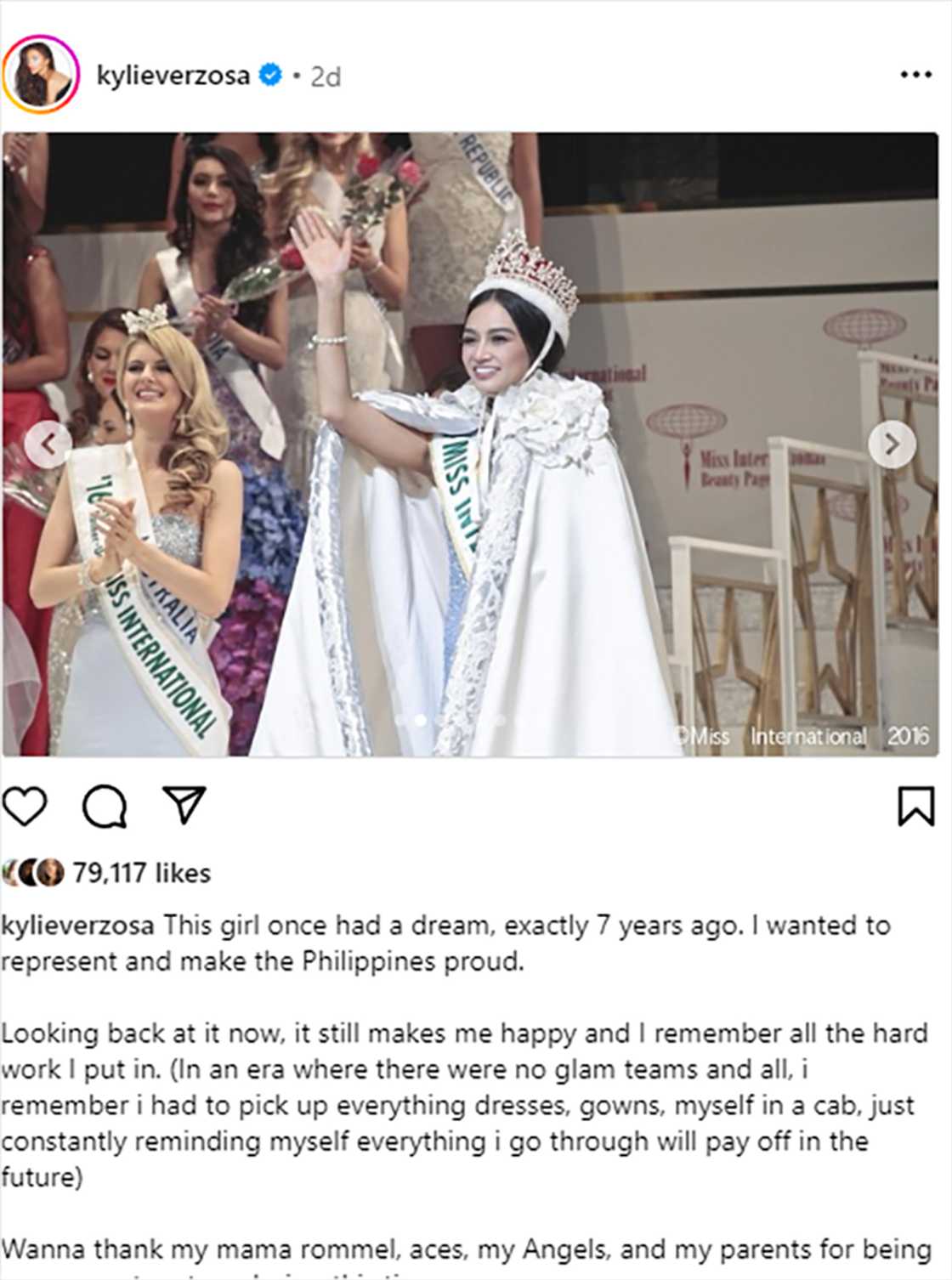Click the 'Wanna thank my mama rommel' line
This screenshot has height=1280, width=952.
pyautogui.click(x=466, y=1249)
